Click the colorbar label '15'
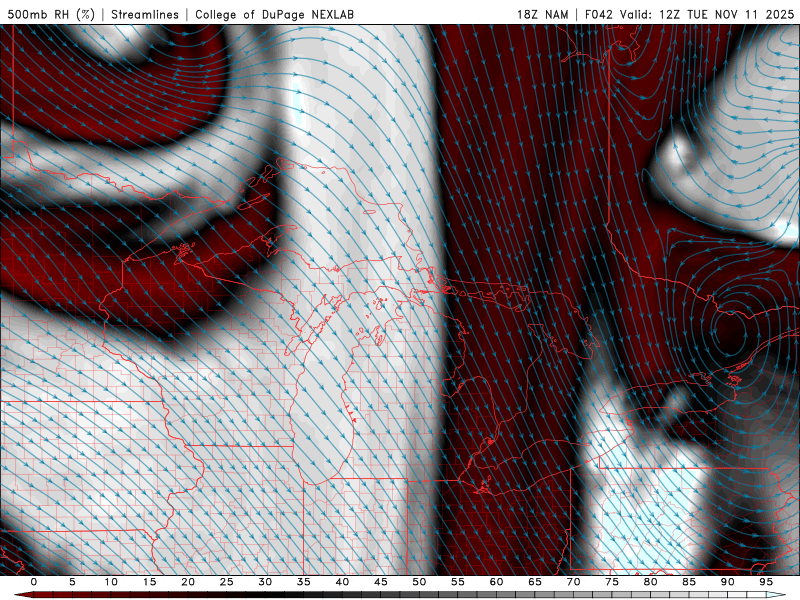 point(149,582)
